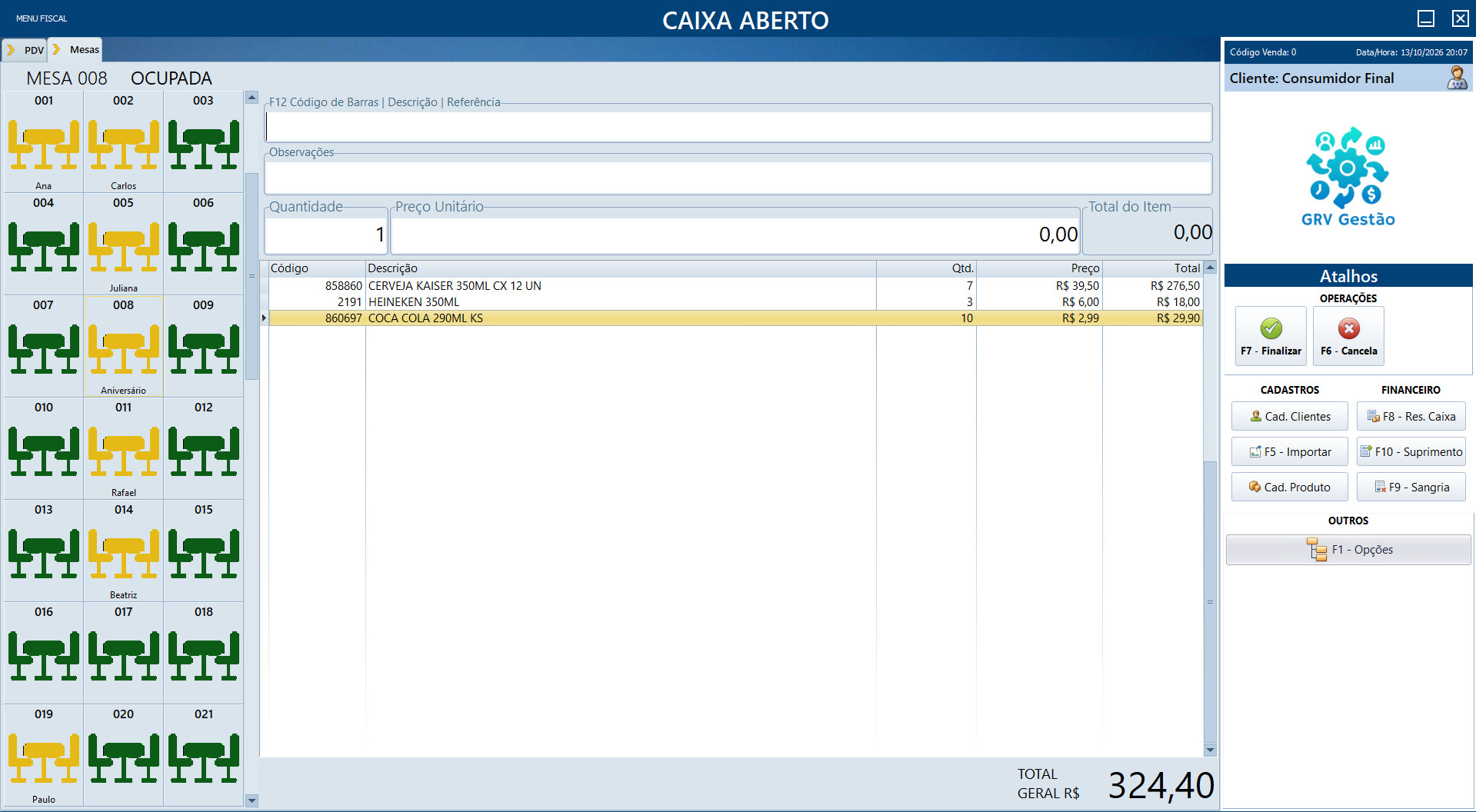Click the Observações field

[738, 178]
